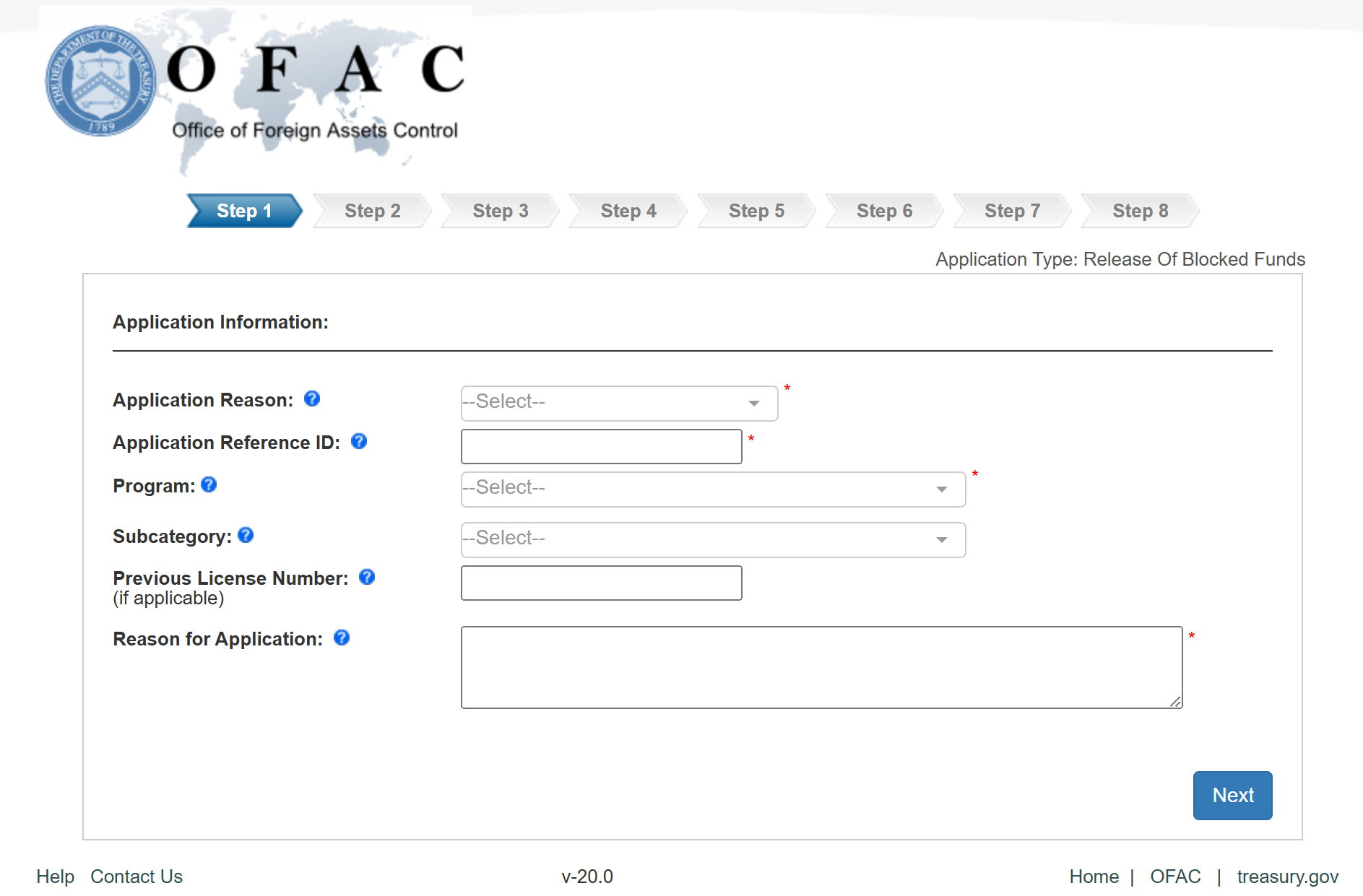Select the Step 1 tab

(244, 211)
